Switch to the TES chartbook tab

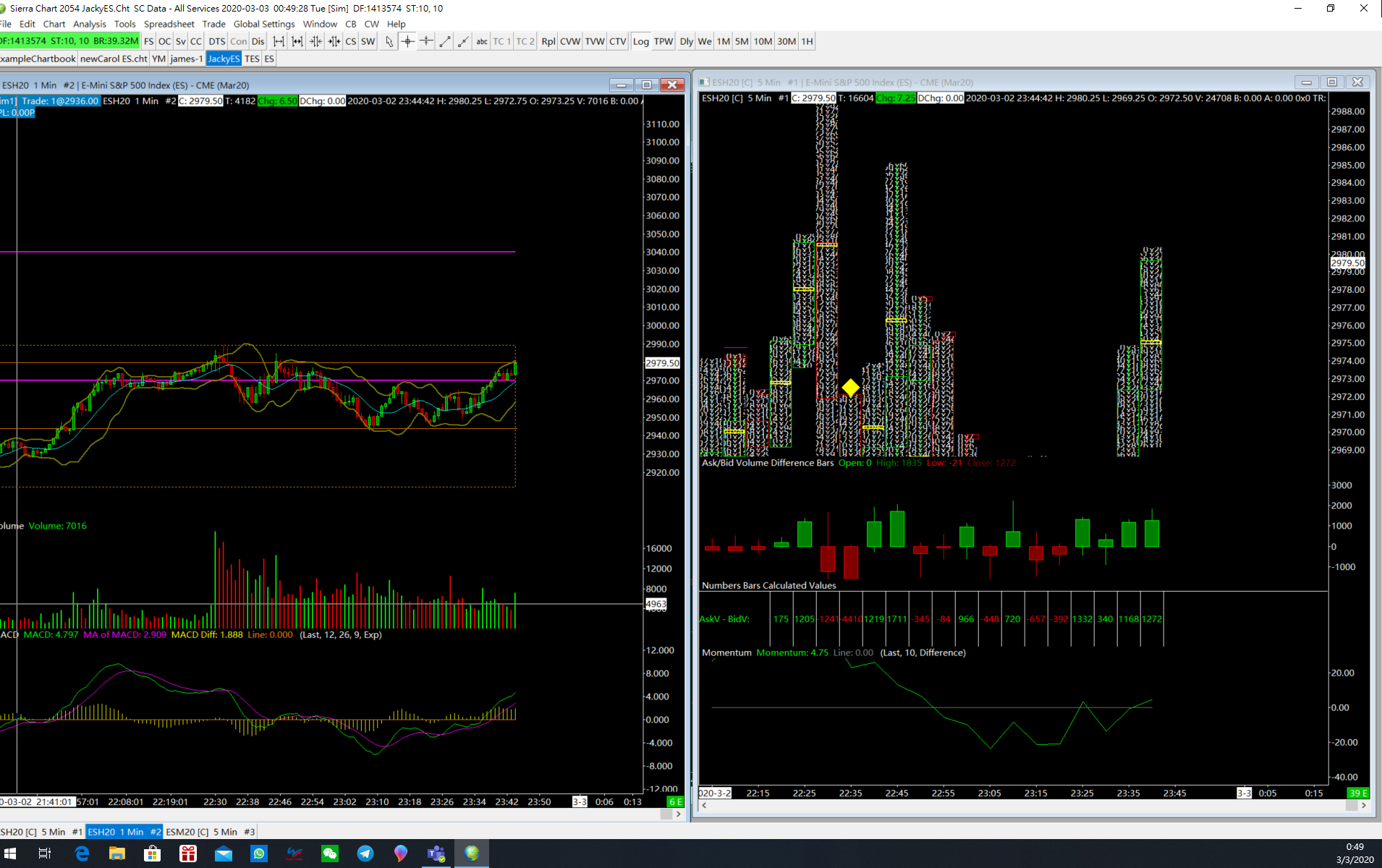pyautogui.click(x=252, y=59)
